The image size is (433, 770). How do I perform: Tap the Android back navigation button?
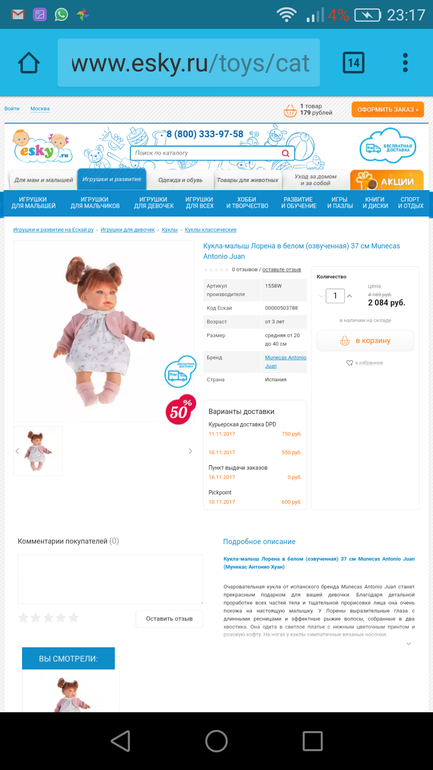(x=120, y=741)
